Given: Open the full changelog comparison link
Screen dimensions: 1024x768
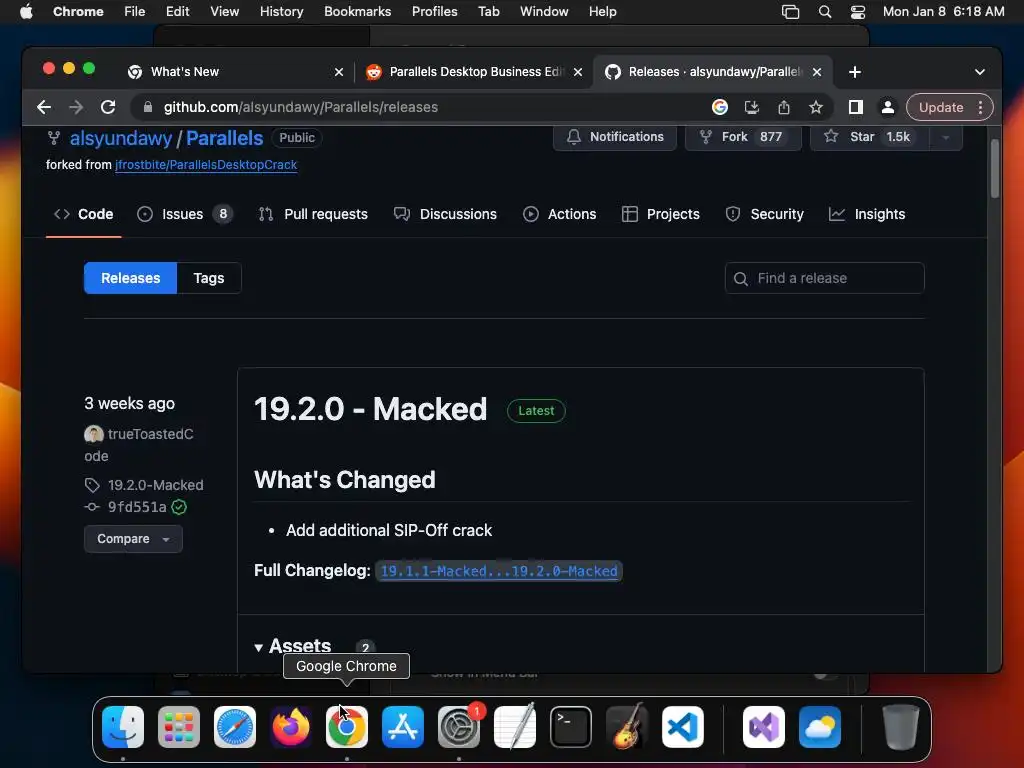Looking at the screenshot, I should (x=499, y=571).
